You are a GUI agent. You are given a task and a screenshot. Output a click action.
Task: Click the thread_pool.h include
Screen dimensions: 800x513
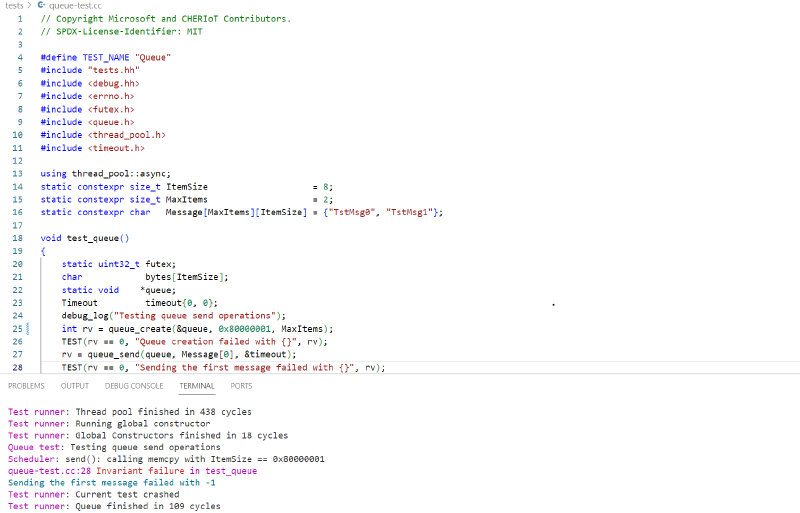(127, 134)
